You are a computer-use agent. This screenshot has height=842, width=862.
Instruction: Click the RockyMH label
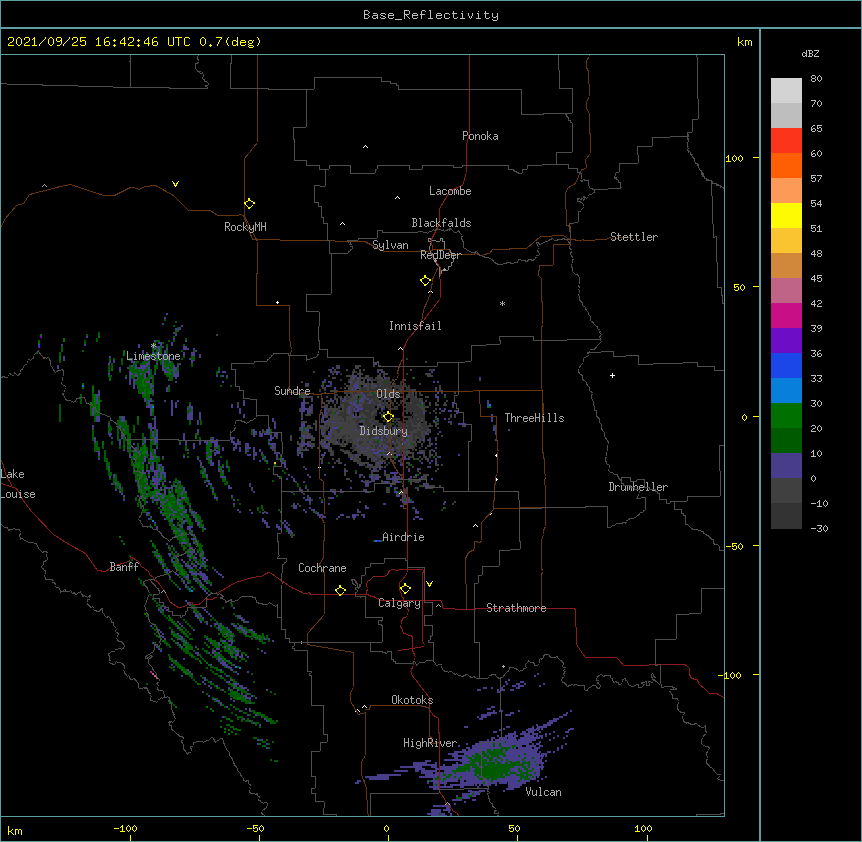245,227
